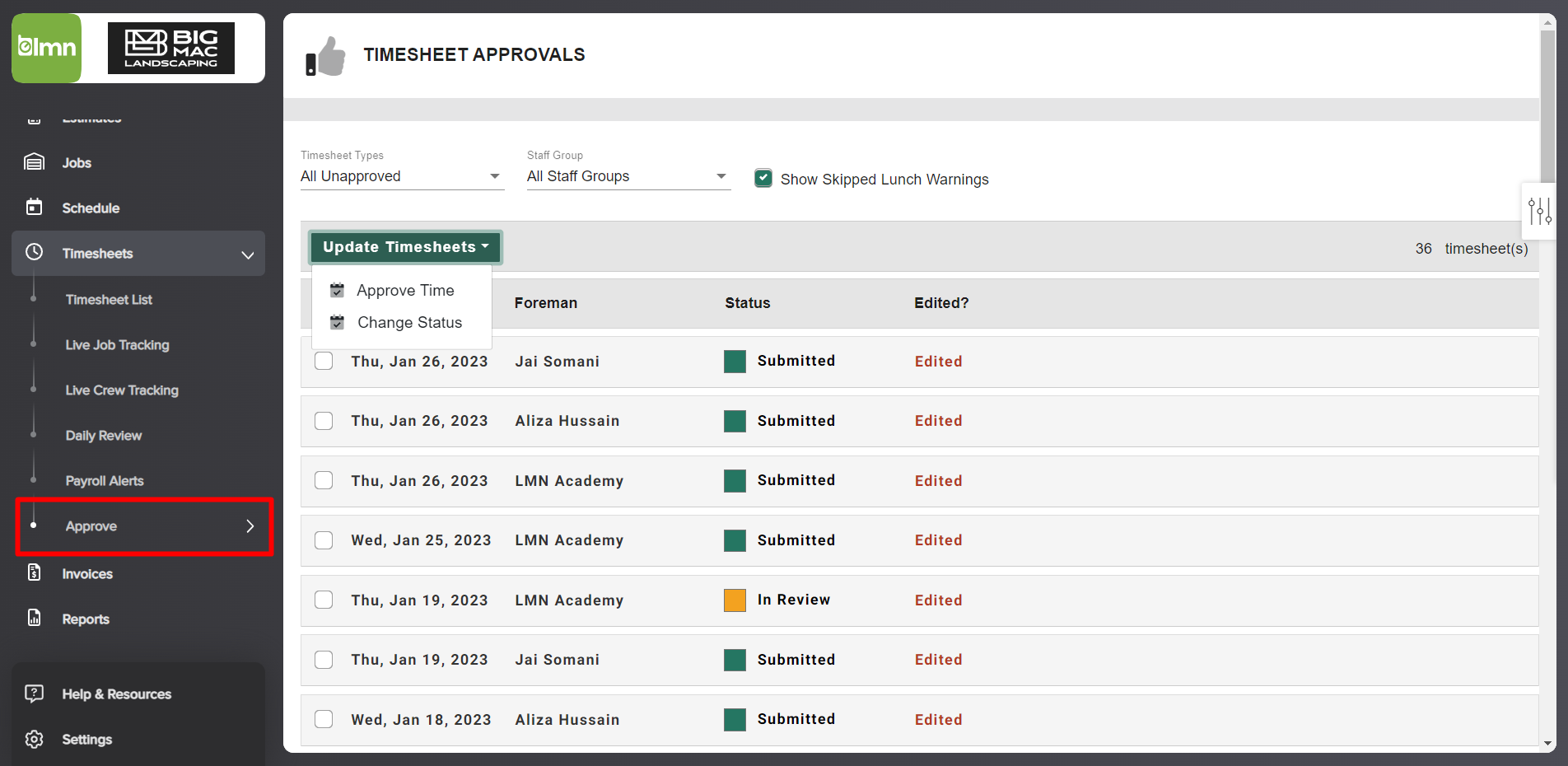Open the Timesheet Types dropdown
The image size is (1568, 766).
(402, 176)
